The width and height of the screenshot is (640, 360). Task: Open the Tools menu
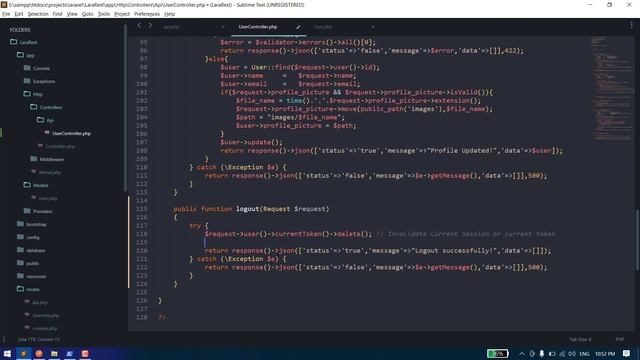(104, 14)
